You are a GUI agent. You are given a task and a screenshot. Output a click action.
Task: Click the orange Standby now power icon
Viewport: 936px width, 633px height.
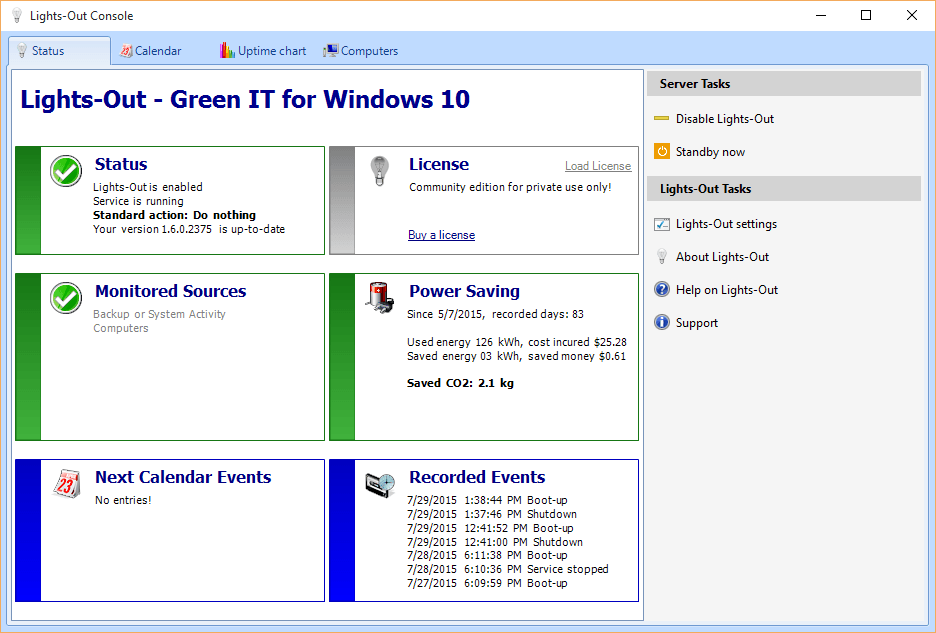661,151
